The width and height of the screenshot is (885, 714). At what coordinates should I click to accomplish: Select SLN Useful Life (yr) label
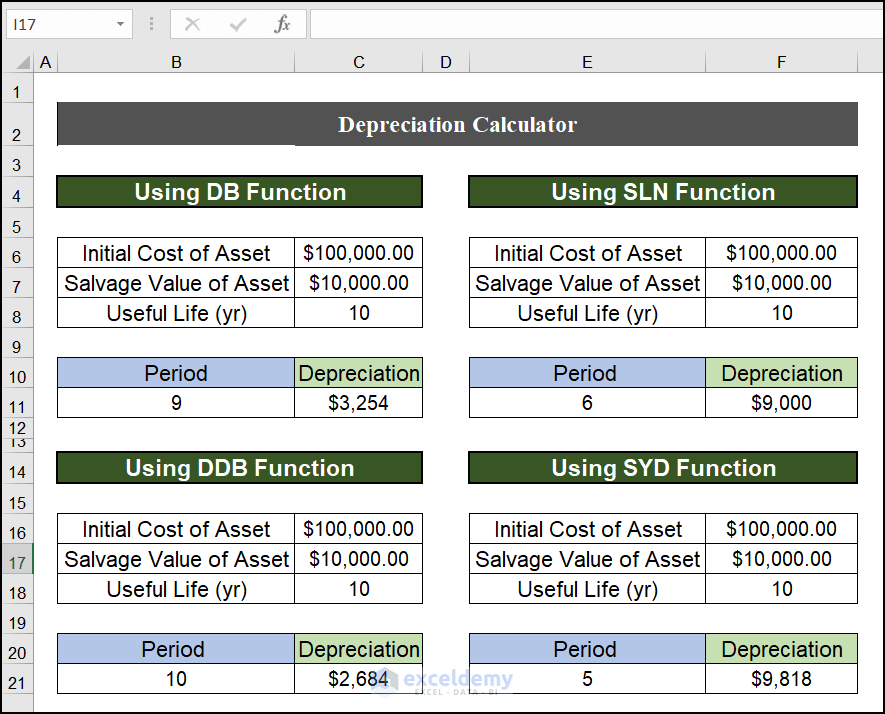click(587, 313)
